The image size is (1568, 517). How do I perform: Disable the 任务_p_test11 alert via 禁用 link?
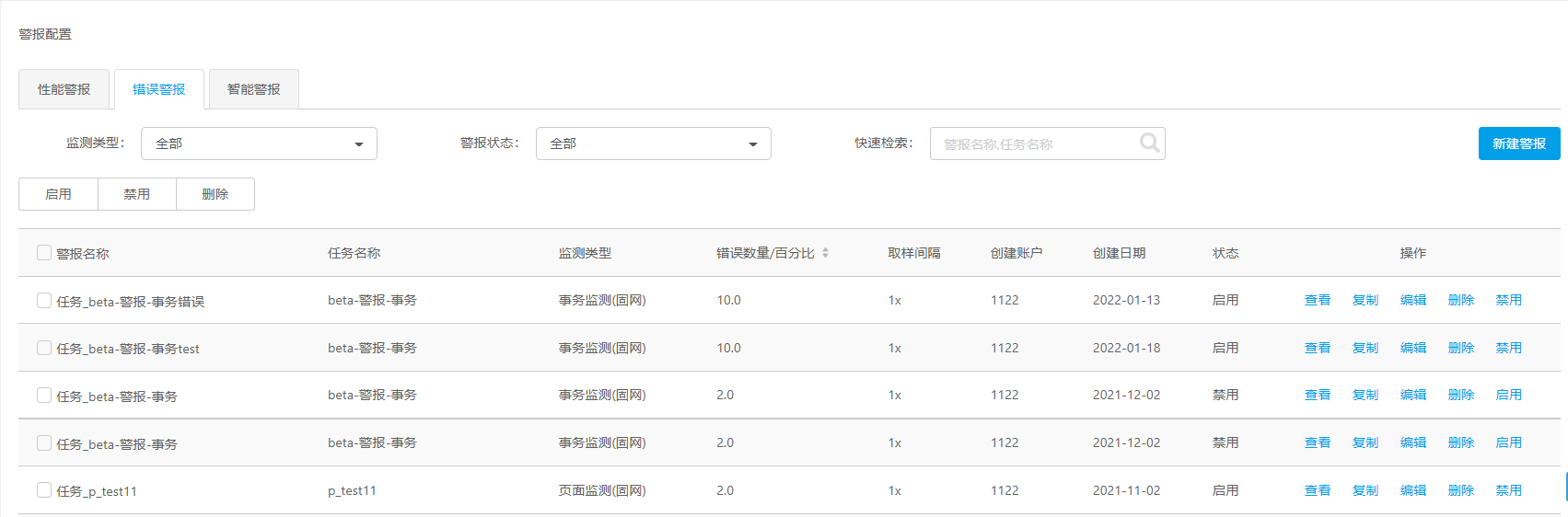(1509, 490)
